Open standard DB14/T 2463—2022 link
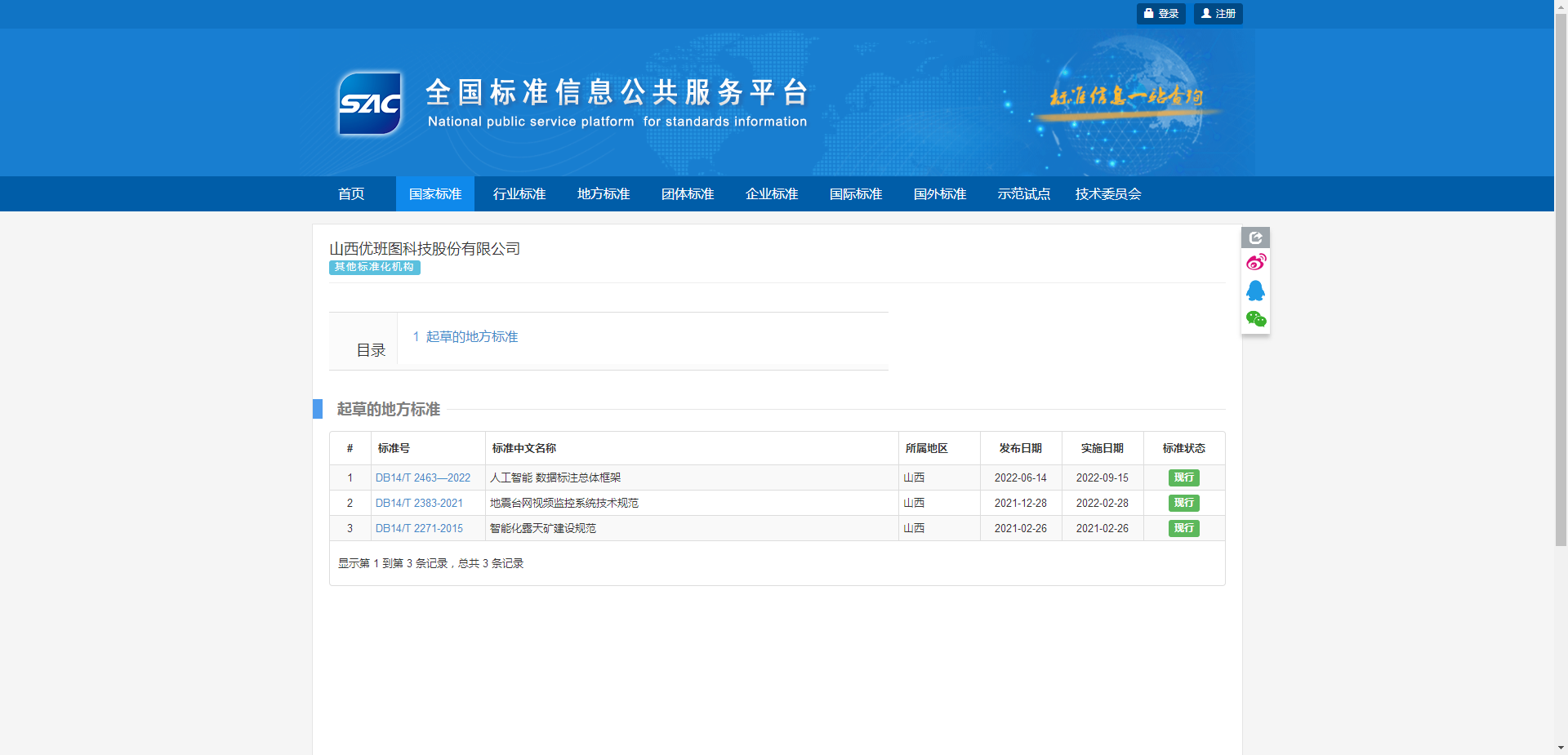This screenshot has width=1568, height=755. (422, 478)
